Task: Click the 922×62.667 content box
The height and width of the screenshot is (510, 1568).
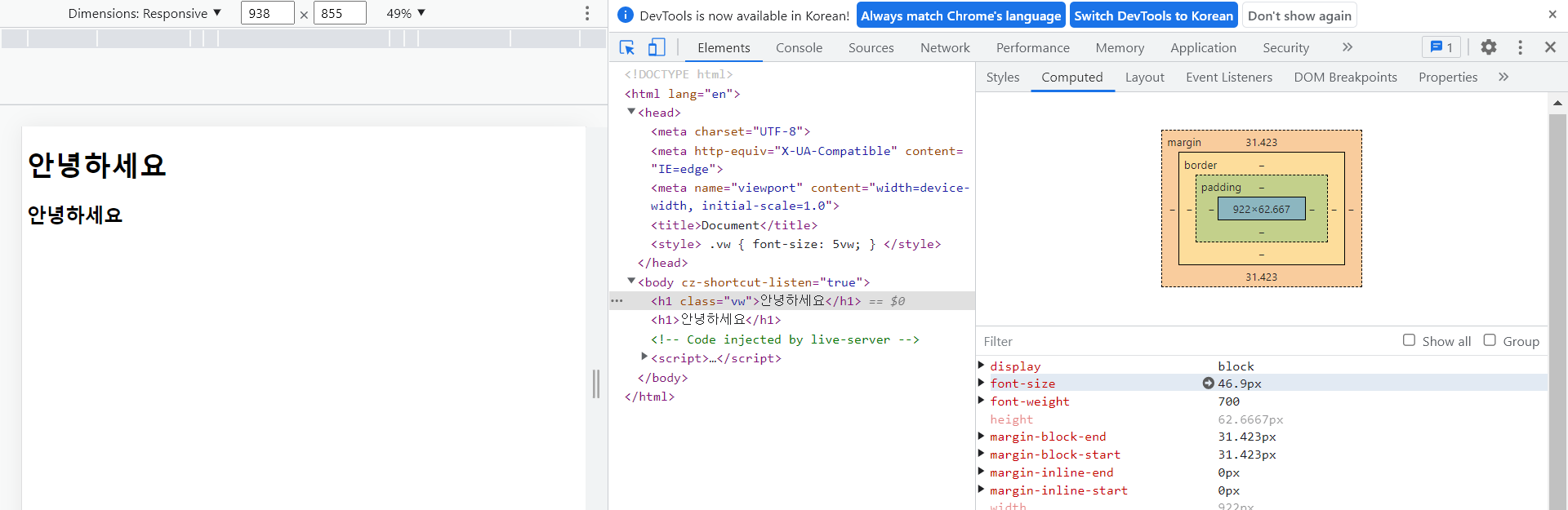Action: click(1262, 209)
